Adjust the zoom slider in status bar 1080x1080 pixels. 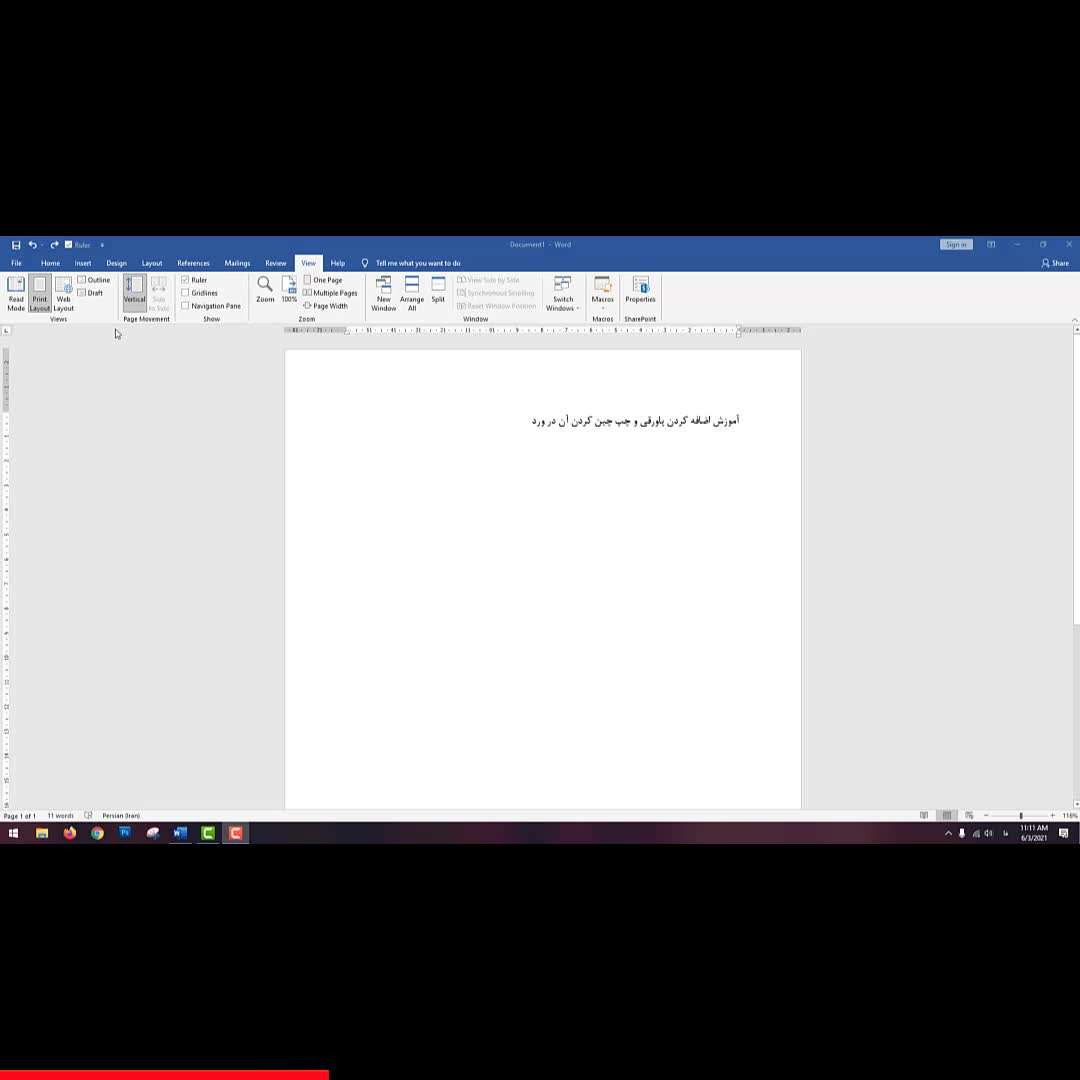tap(1020, 816)
